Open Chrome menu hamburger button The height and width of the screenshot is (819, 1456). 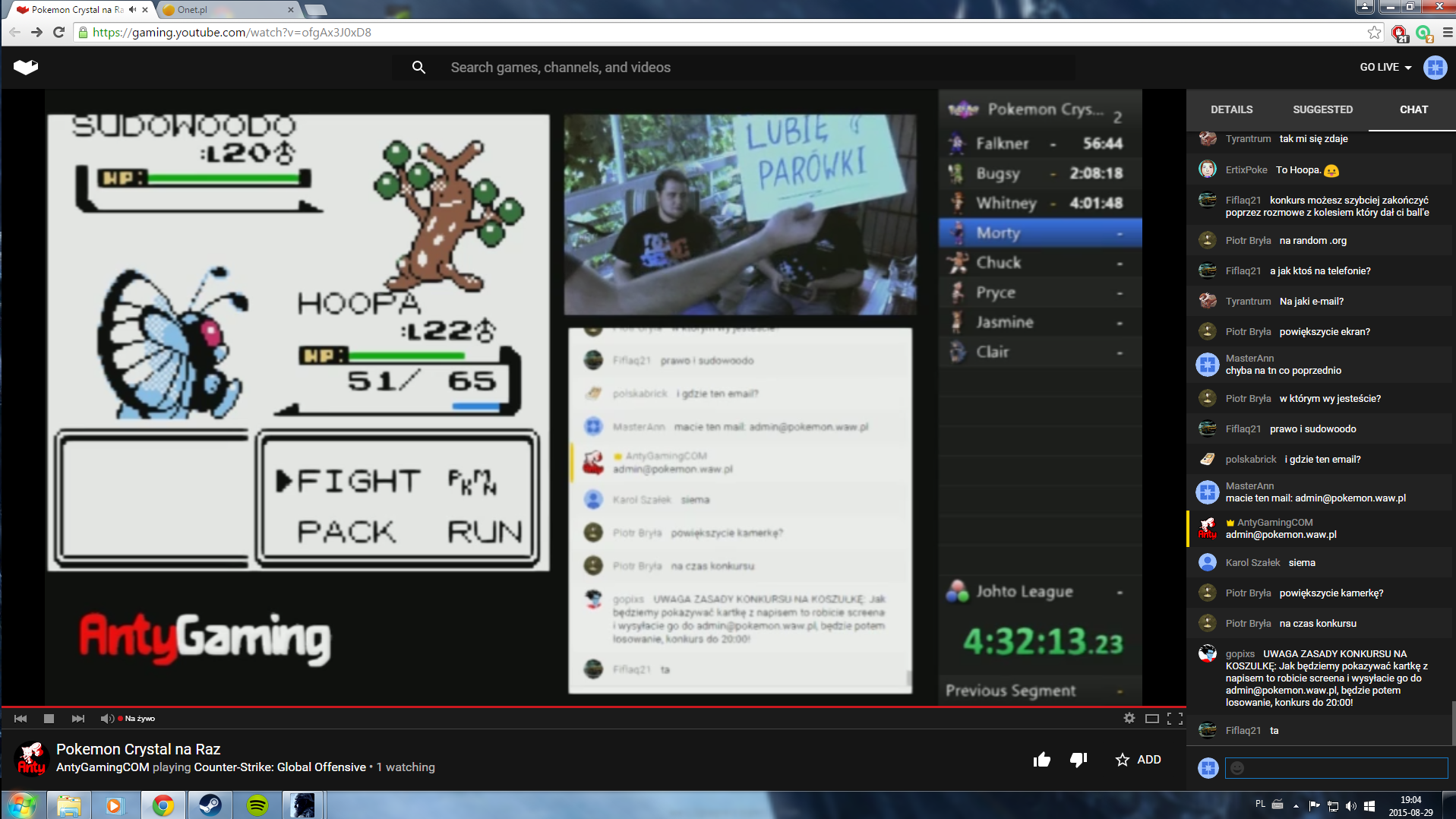[x=1448, y=33]
